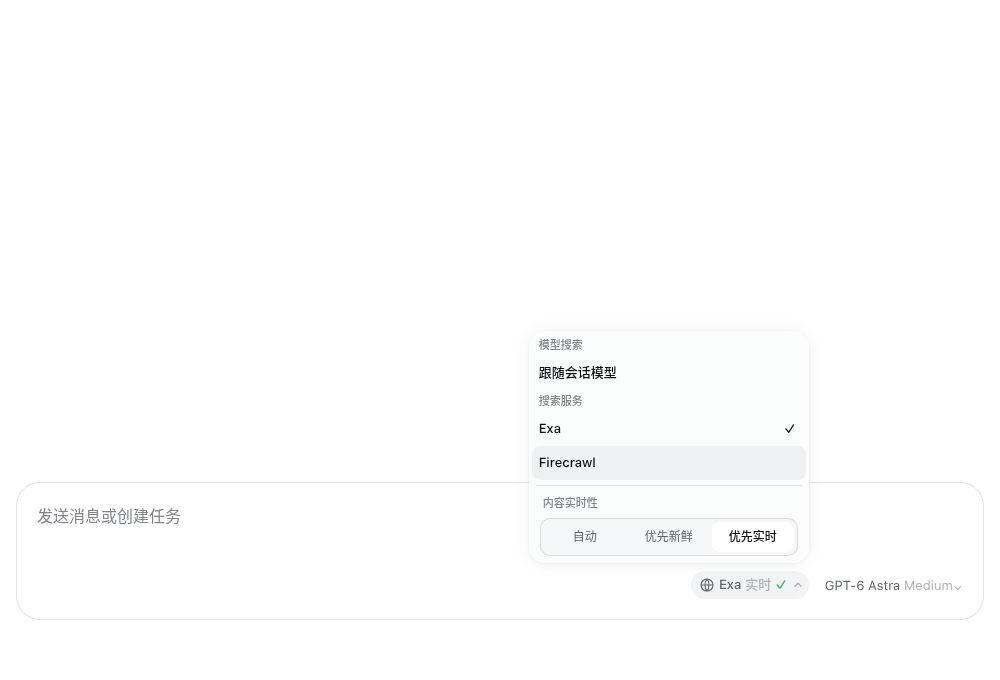Choose Firecrawl as the search service
Viewport: 1000px width, 680px height.
pos(668,462)
